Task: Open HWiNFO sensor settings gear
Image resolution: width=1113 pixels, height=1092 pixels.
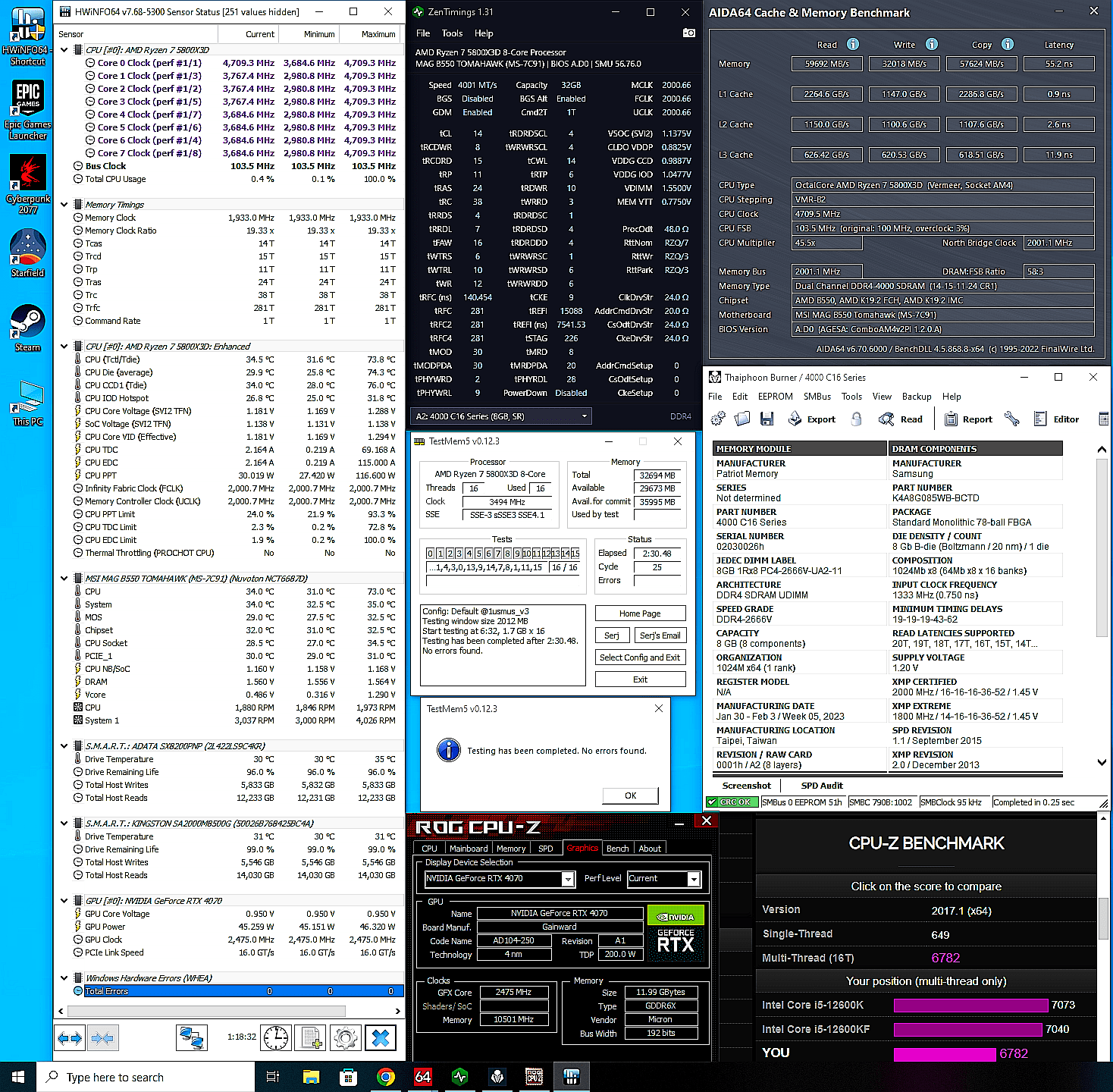Action: pos(346,1038)
